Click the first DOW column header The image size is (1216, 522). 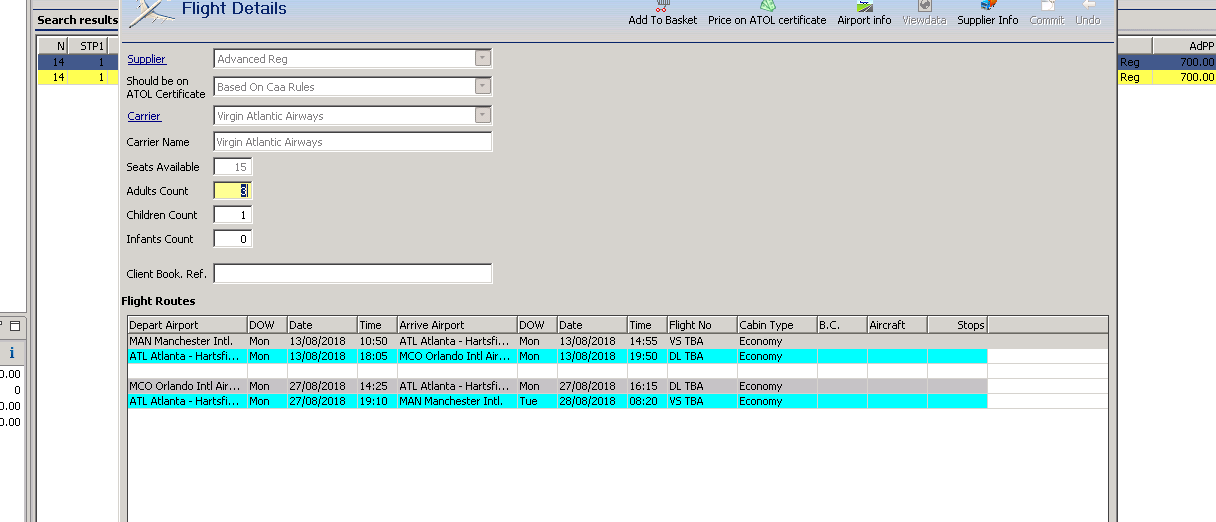(x=267, y=325)
